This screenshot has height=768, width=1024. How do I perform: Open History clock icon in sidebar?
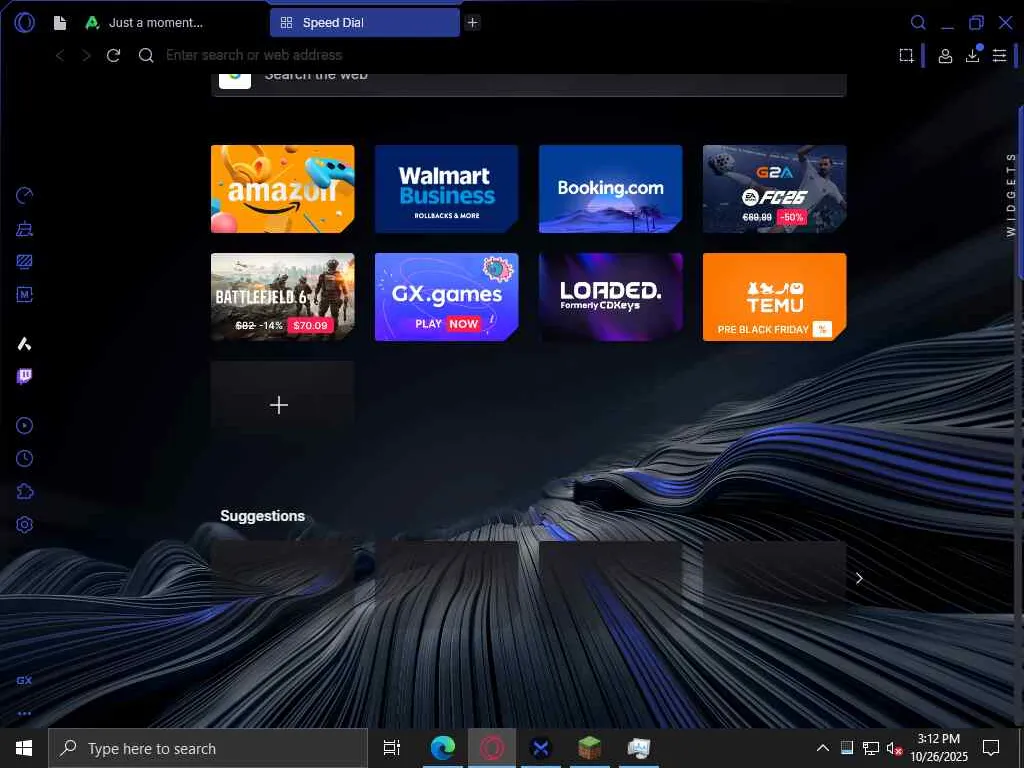click(24, 458)
